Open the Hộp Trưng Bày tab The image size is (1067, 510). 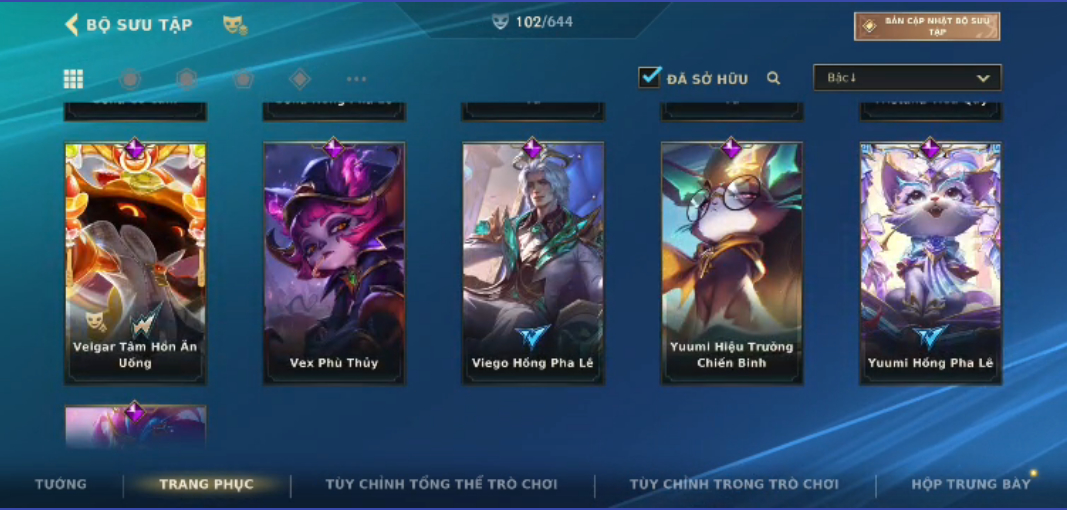coord(971,484)
